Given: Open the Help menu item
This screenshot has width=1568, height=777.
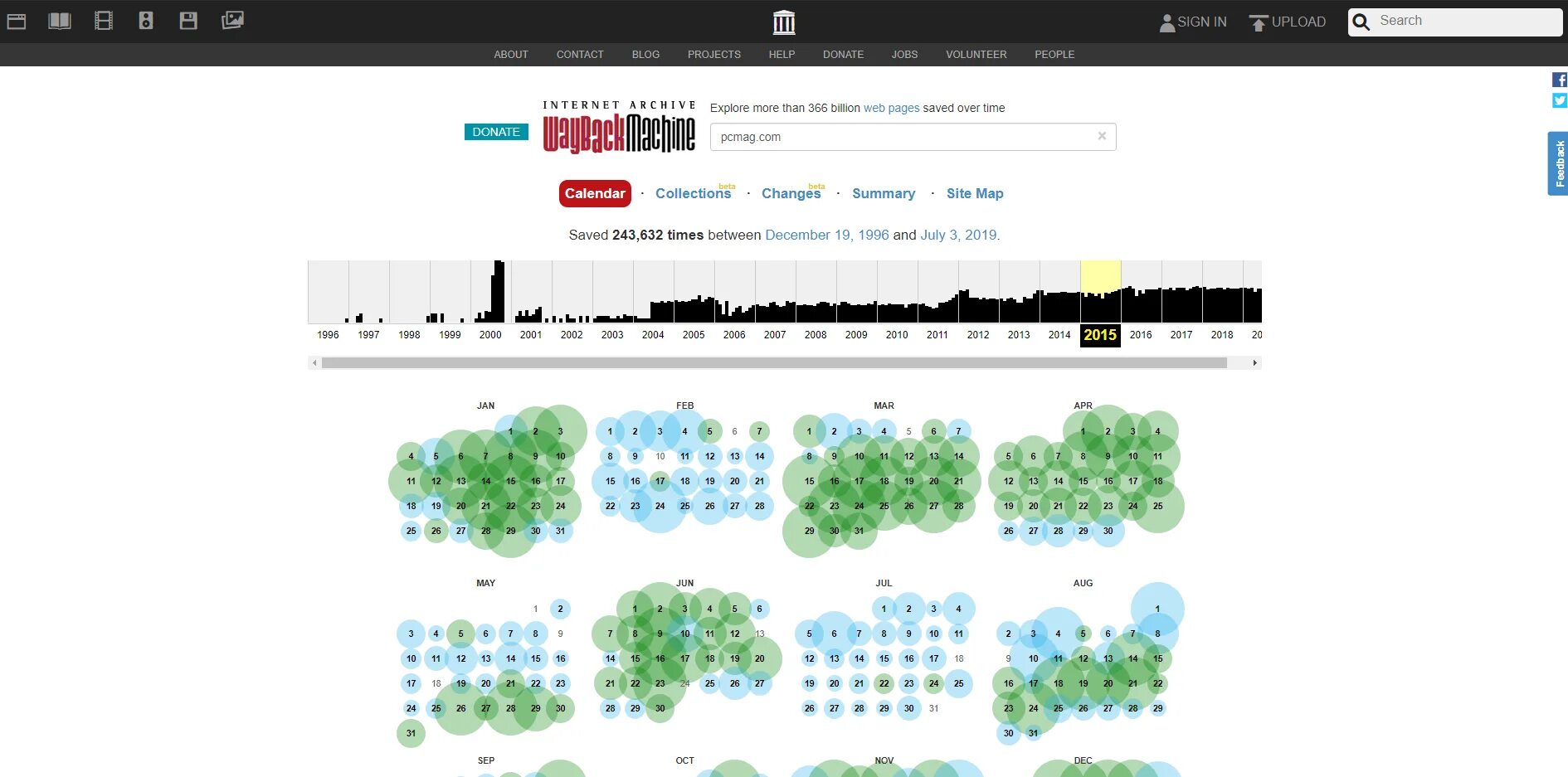Looking at the screenshot, I should pos(782,55).
